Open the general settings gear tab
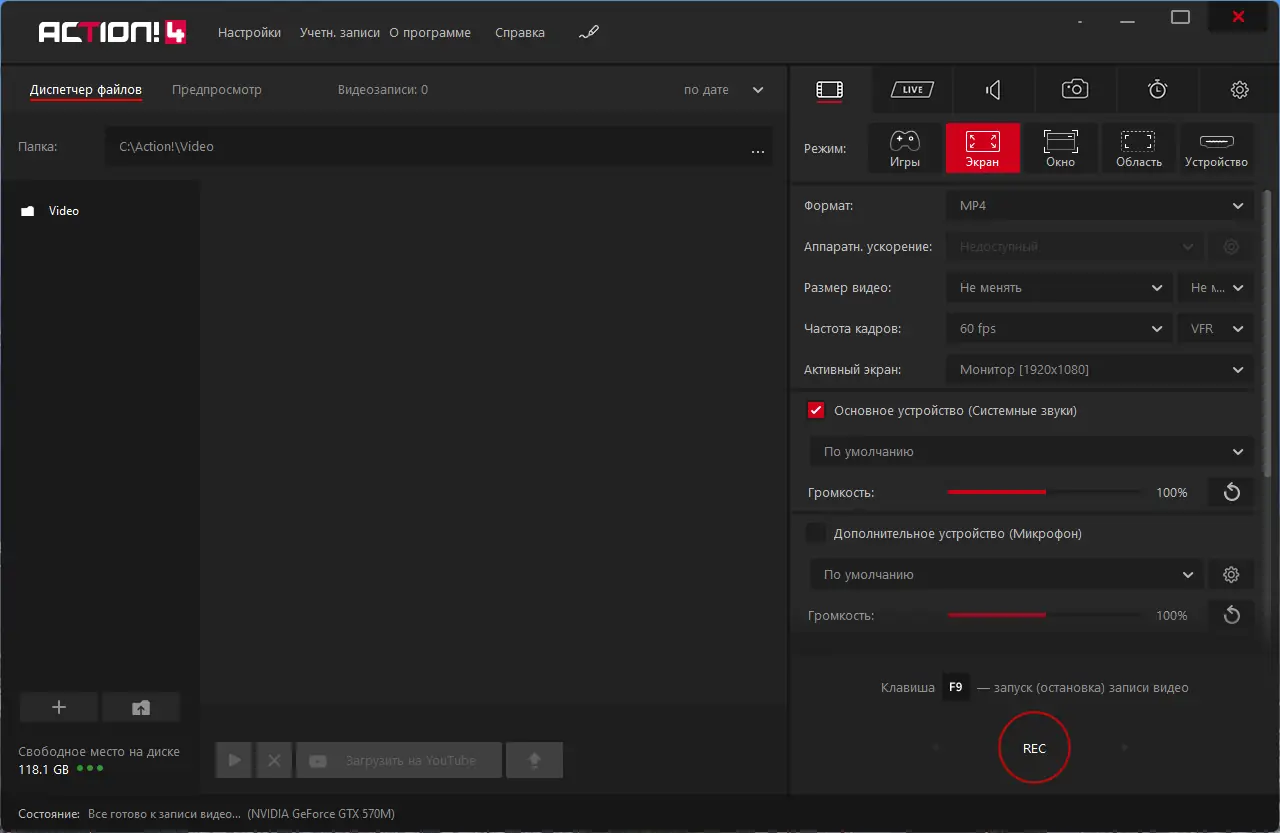 (1239, 90)
